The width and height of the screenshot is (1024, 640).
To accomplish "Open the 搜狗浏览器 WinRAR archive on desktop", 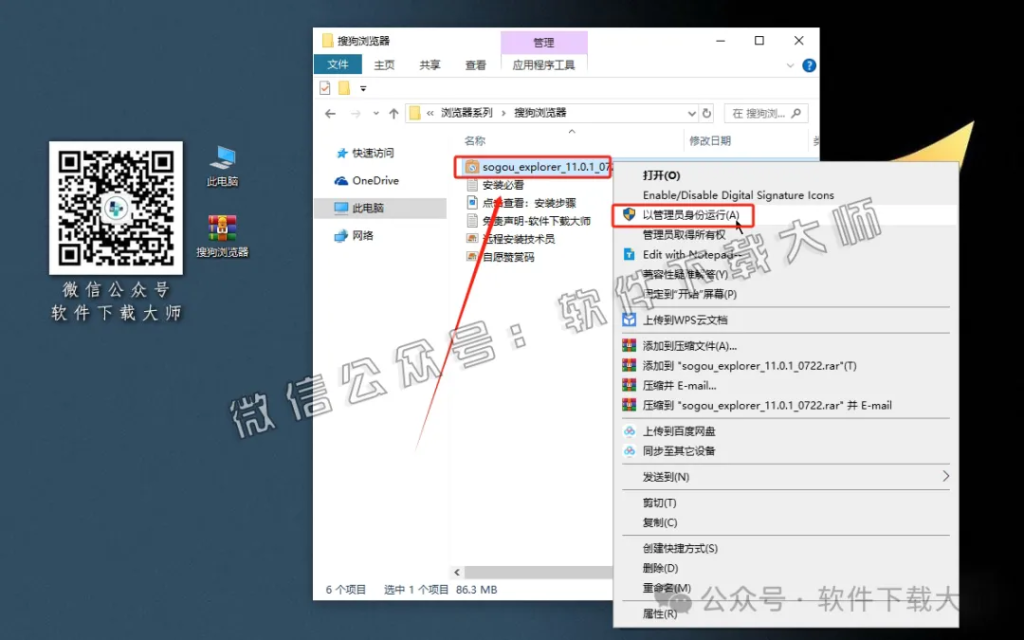I will point(221,228).
